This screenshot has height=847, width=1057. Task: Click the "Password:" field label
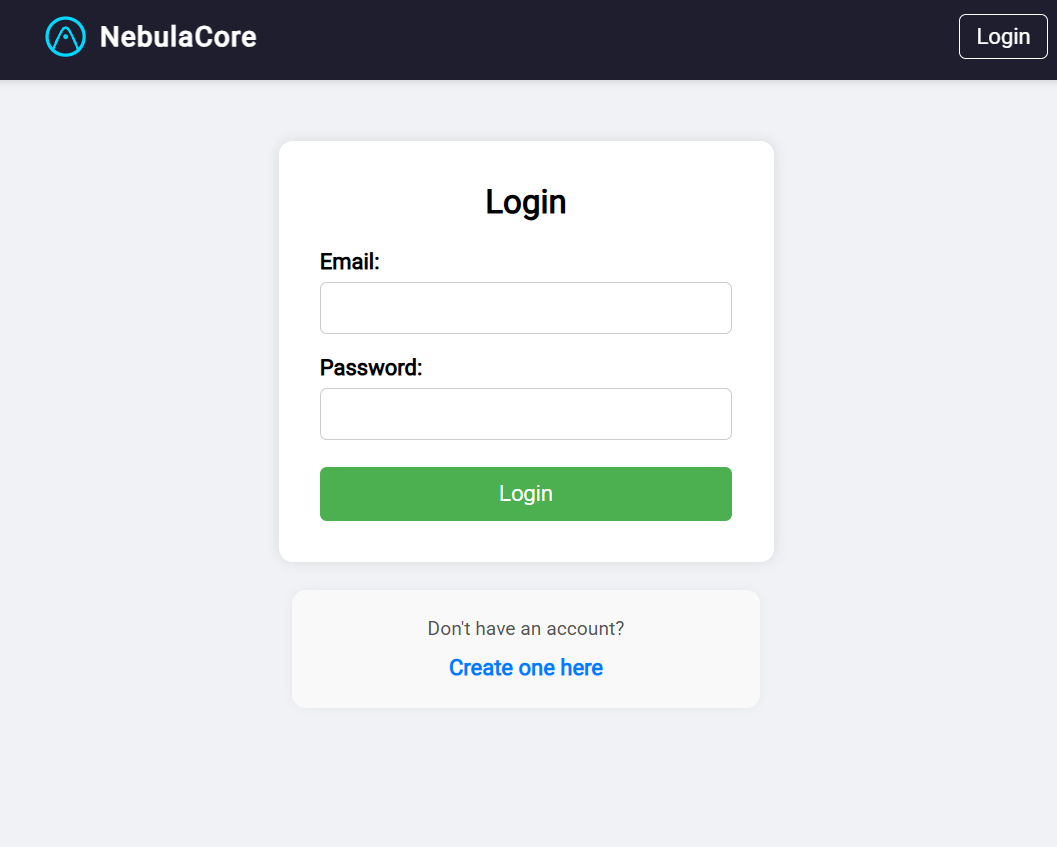pyautogui.click(x=371, y=368)
